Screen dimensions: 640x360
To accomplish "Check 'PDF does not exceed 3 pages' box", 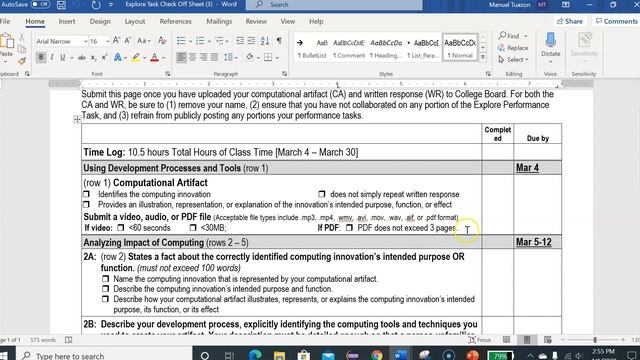I will click(x=349, y=227).
